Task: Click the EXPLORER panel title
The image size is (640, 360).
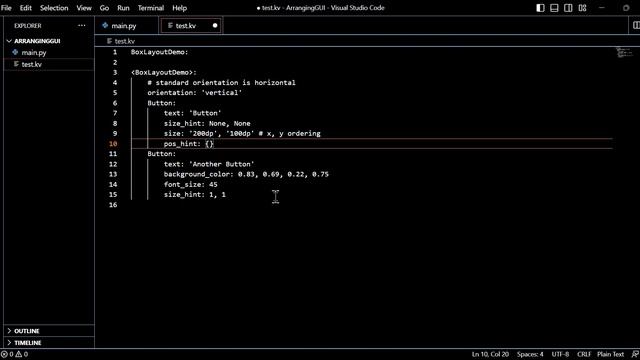Action: pyautogui.click(x=28, y=26)
